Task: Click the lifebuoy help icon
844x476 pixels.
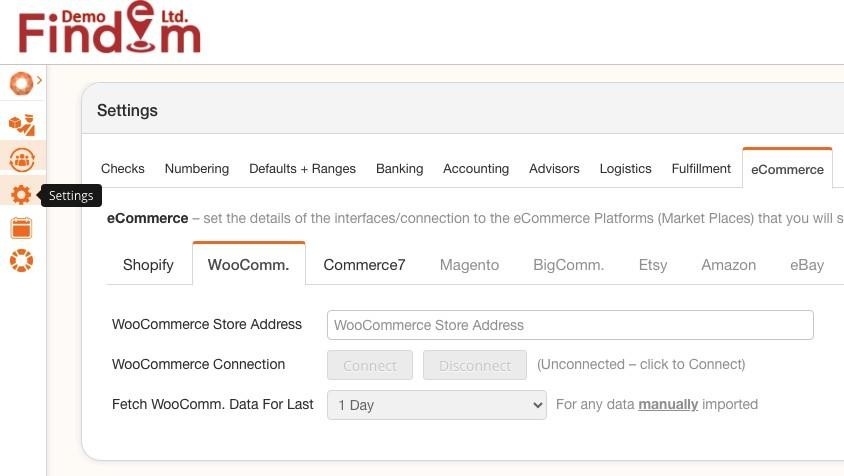Action: click(21, 260)
